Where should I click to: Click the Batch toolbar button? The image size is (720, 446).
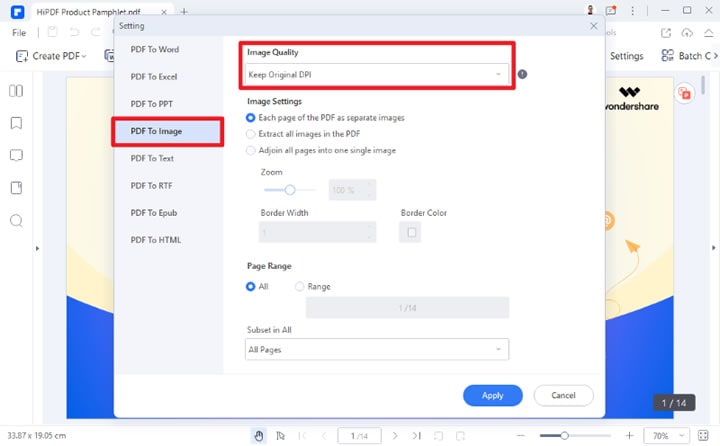[686, 56]
